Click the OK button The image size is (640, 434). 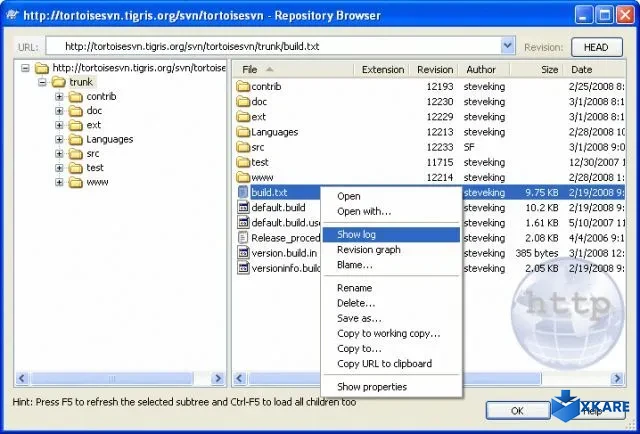tap(517, 410)
